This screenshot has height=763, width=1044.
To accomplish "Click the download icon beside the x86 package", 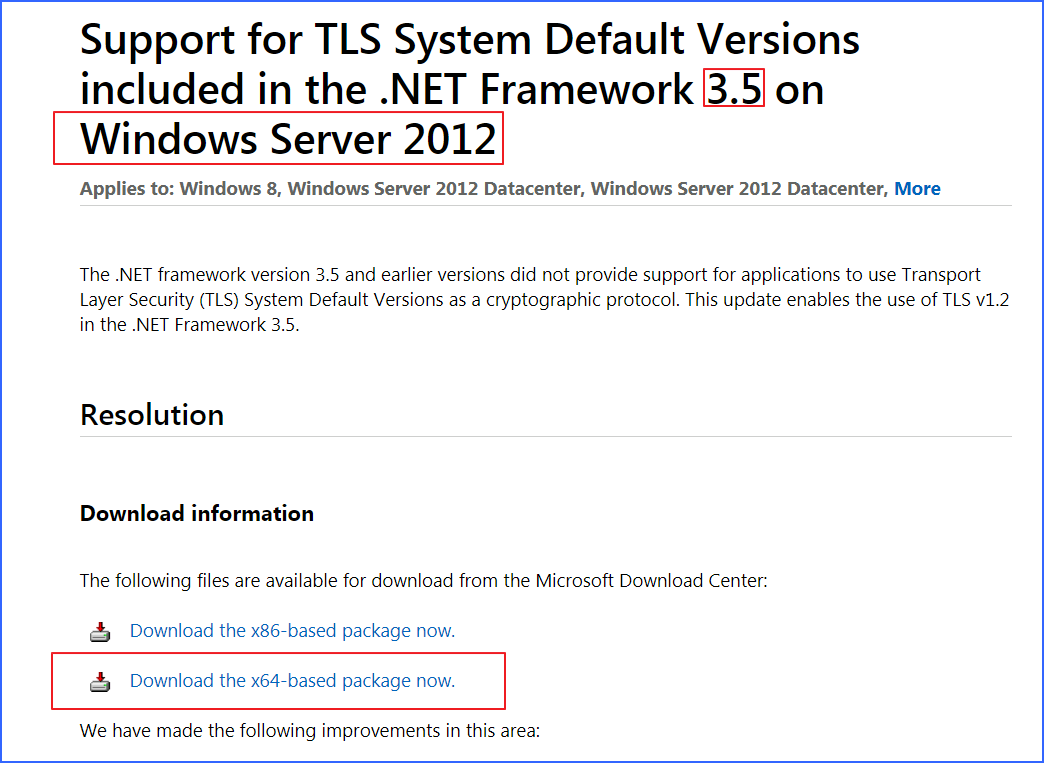I will click(99, 631).
